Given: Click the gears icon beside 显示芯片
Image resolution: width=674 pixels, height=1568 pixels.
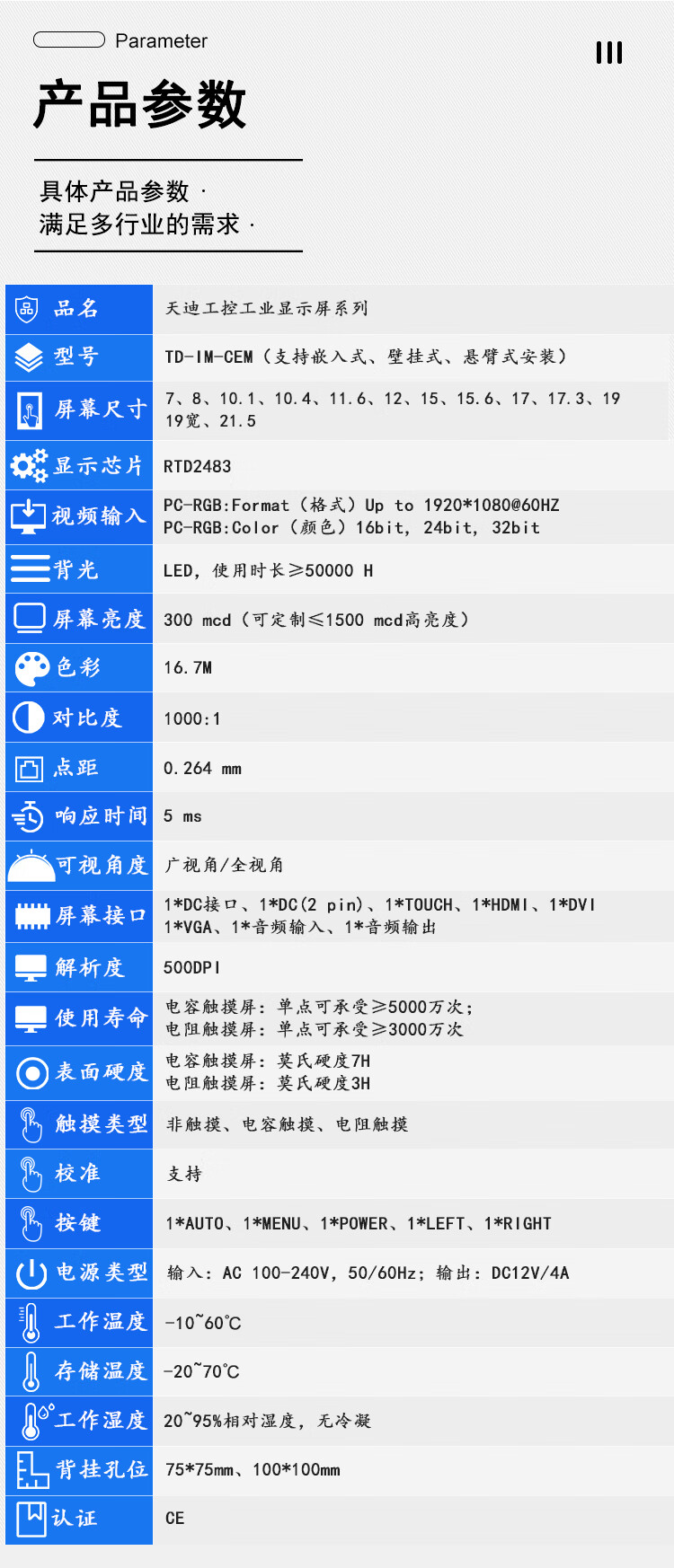Looking at the screenshot, I should click(x=29, y=465).
